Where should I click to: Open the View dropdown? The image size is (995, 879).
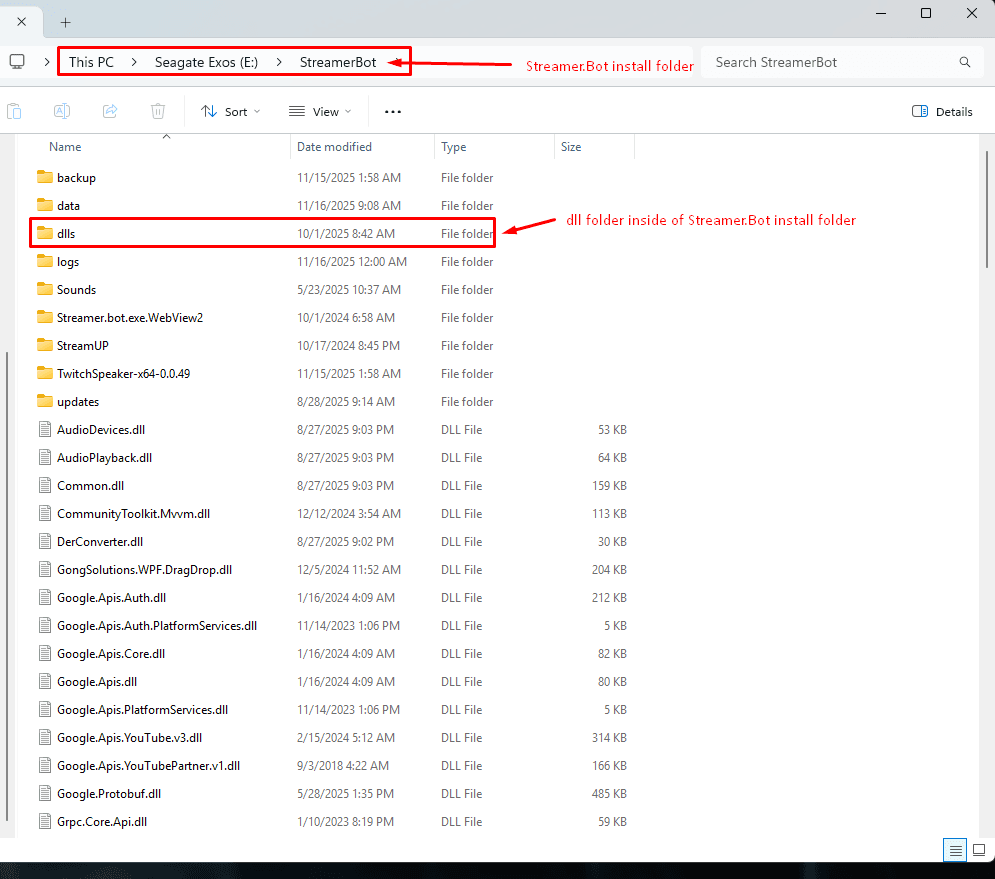coord(319,111)
